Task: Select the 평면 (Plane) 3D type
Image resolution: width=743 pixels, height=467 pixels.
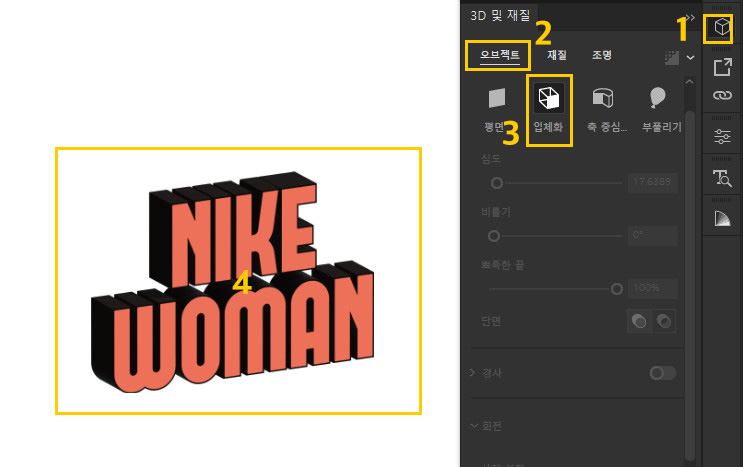Action: (x=496, y=110)
